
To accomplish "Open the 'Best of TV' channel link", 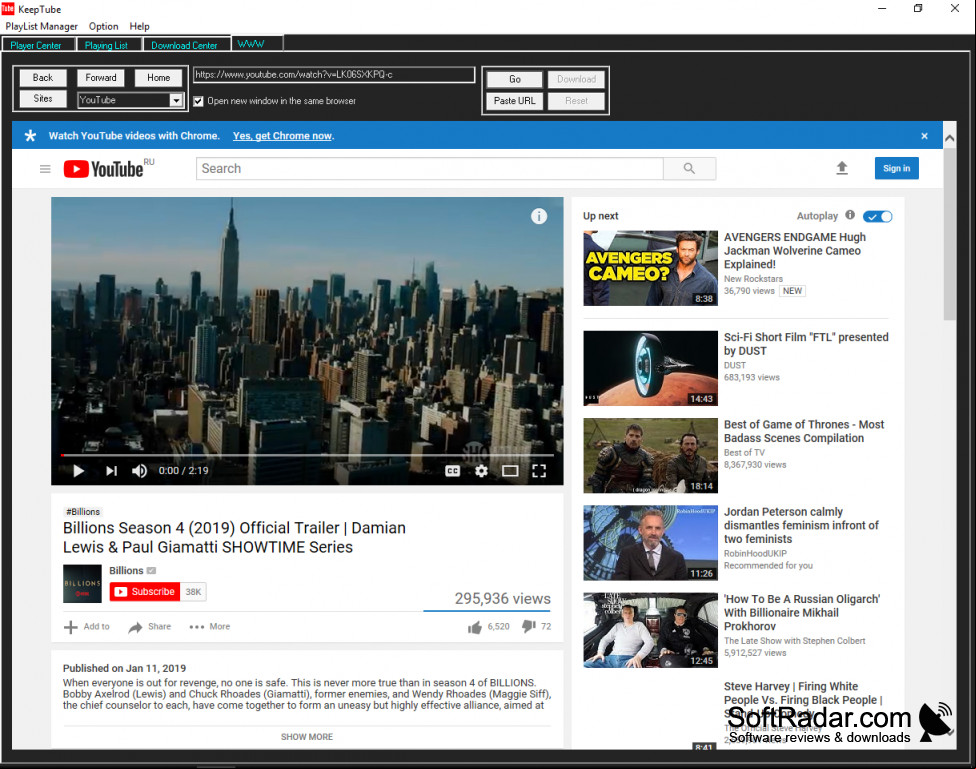I will click(x=744, y=453).
